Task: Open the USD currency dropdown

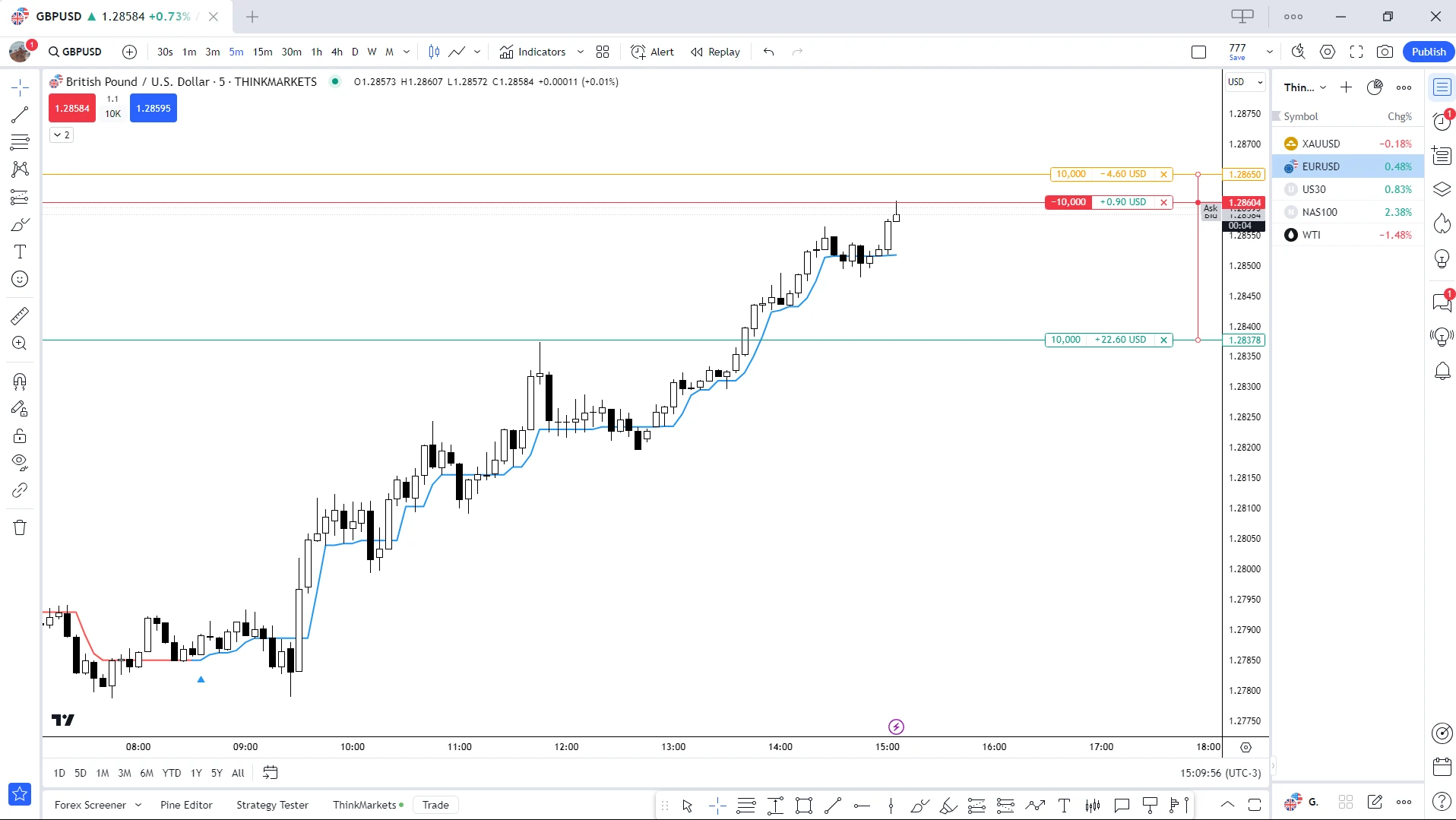Action: click(x=1244, y=82)
